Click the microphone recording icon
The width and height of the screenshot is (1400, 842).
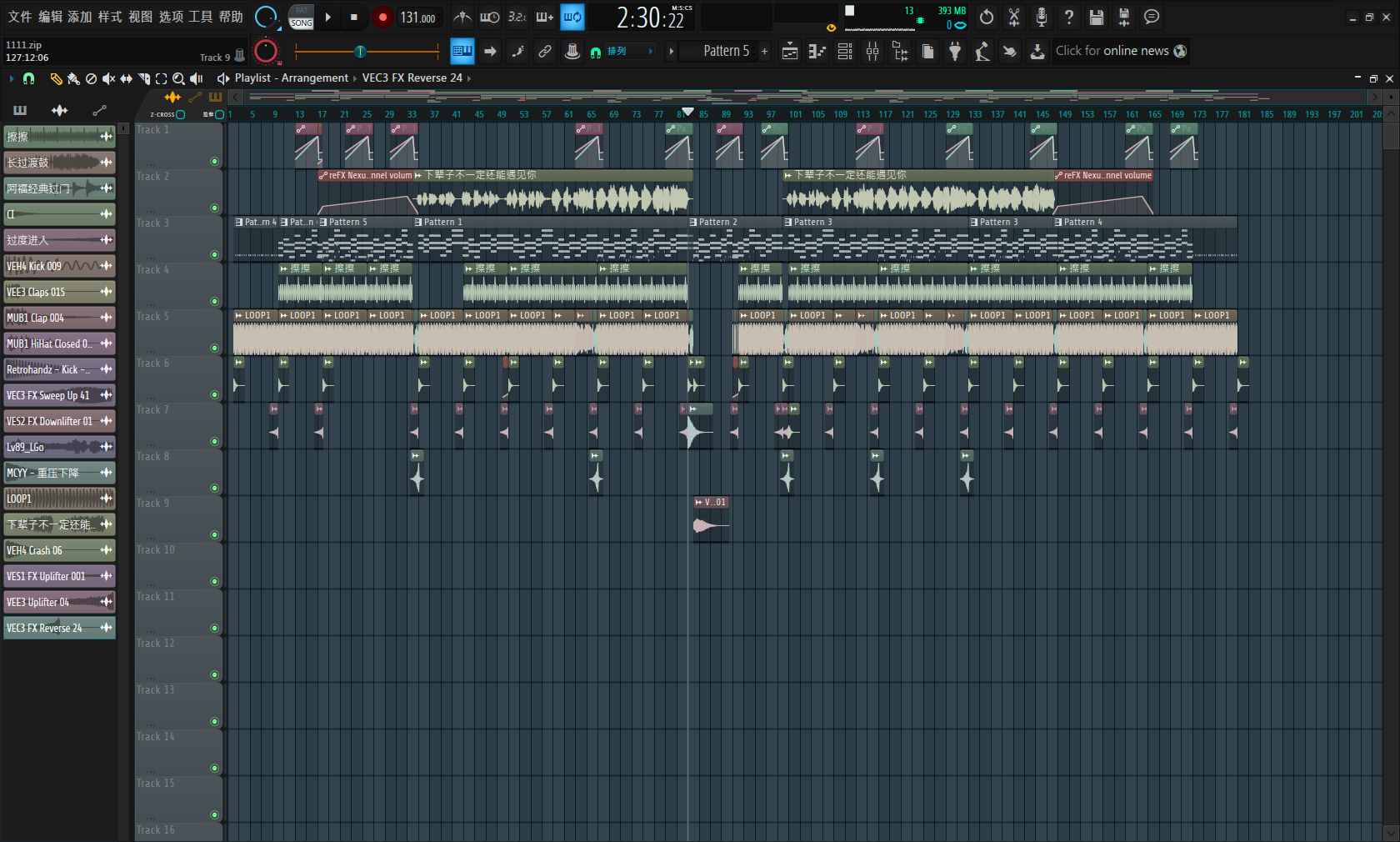(1041, 18)
